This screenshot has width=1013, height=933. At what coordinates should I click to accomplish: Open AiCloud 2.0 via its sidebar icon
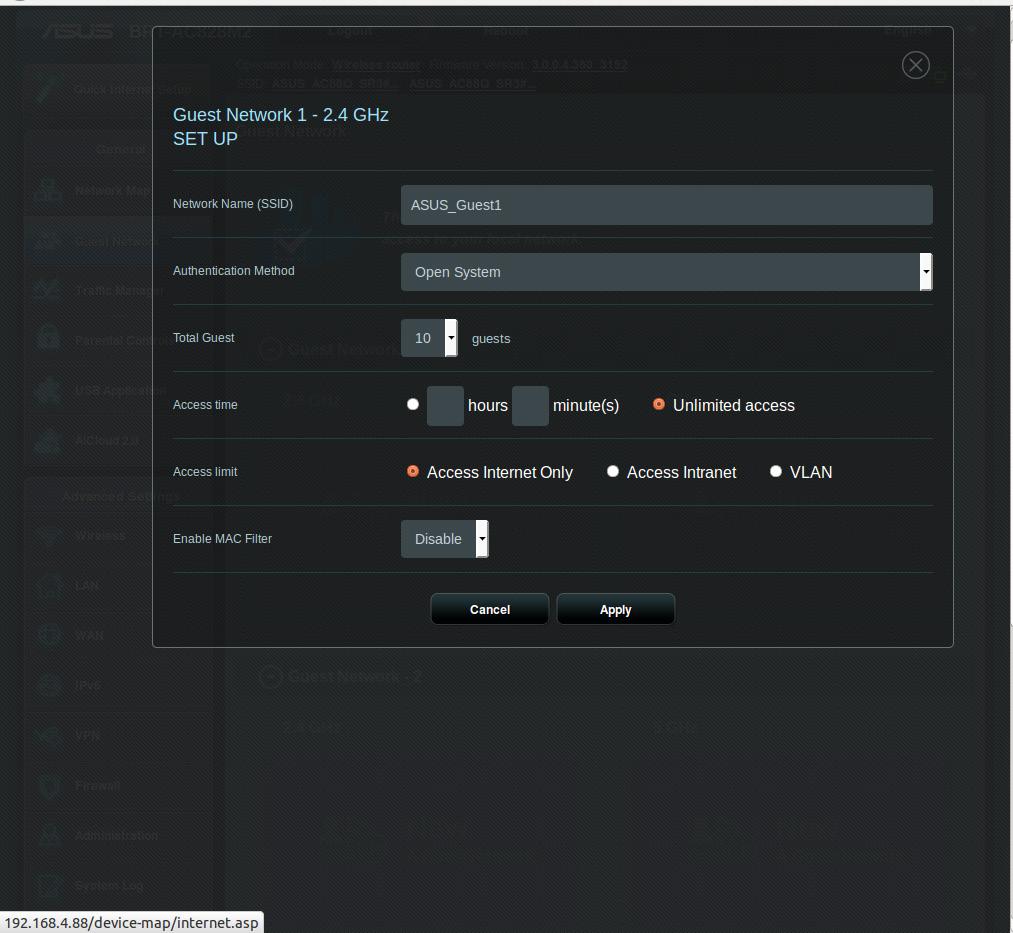48,441
